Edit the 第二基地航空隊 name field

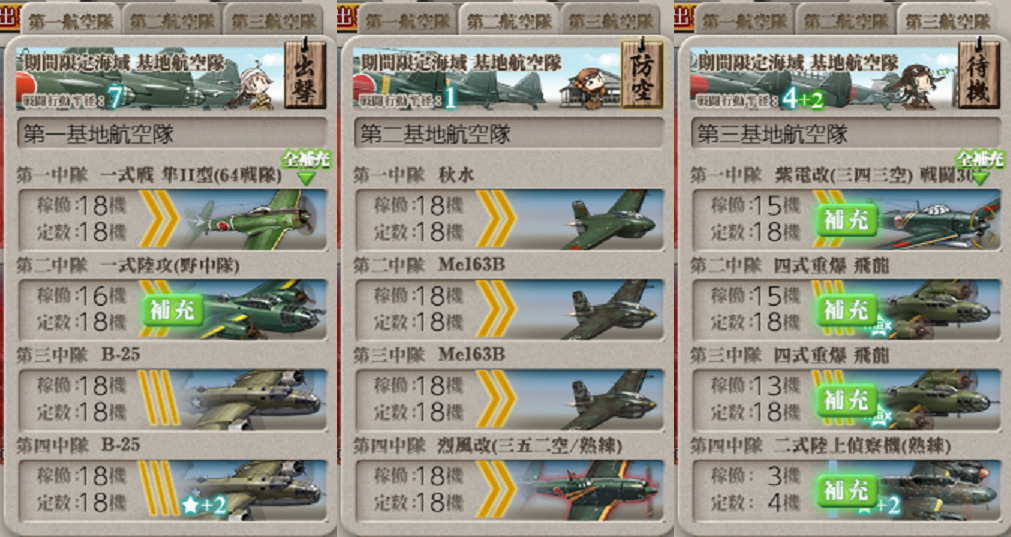tap(509, 133)
